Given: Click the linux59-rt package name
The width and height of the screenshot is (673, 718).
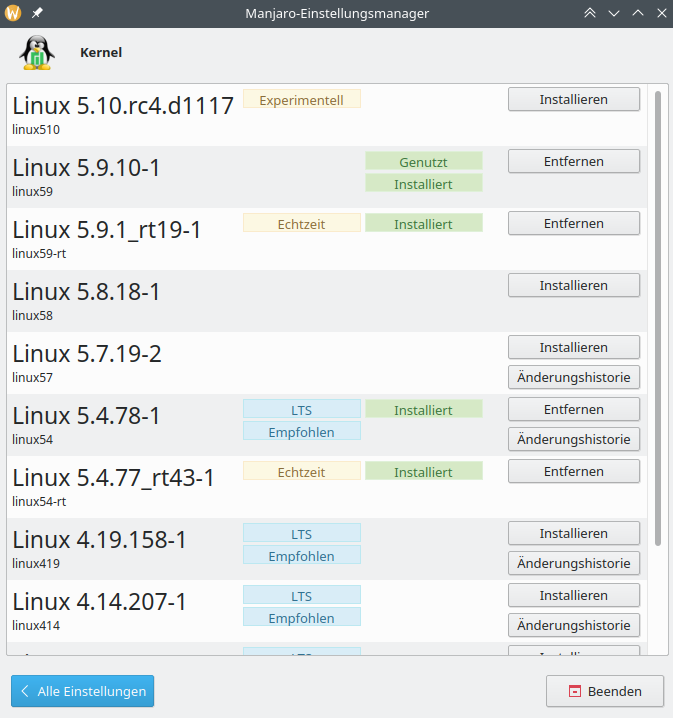Looking at the screenshot, I should pyautogui.click(x=39, y=253).
